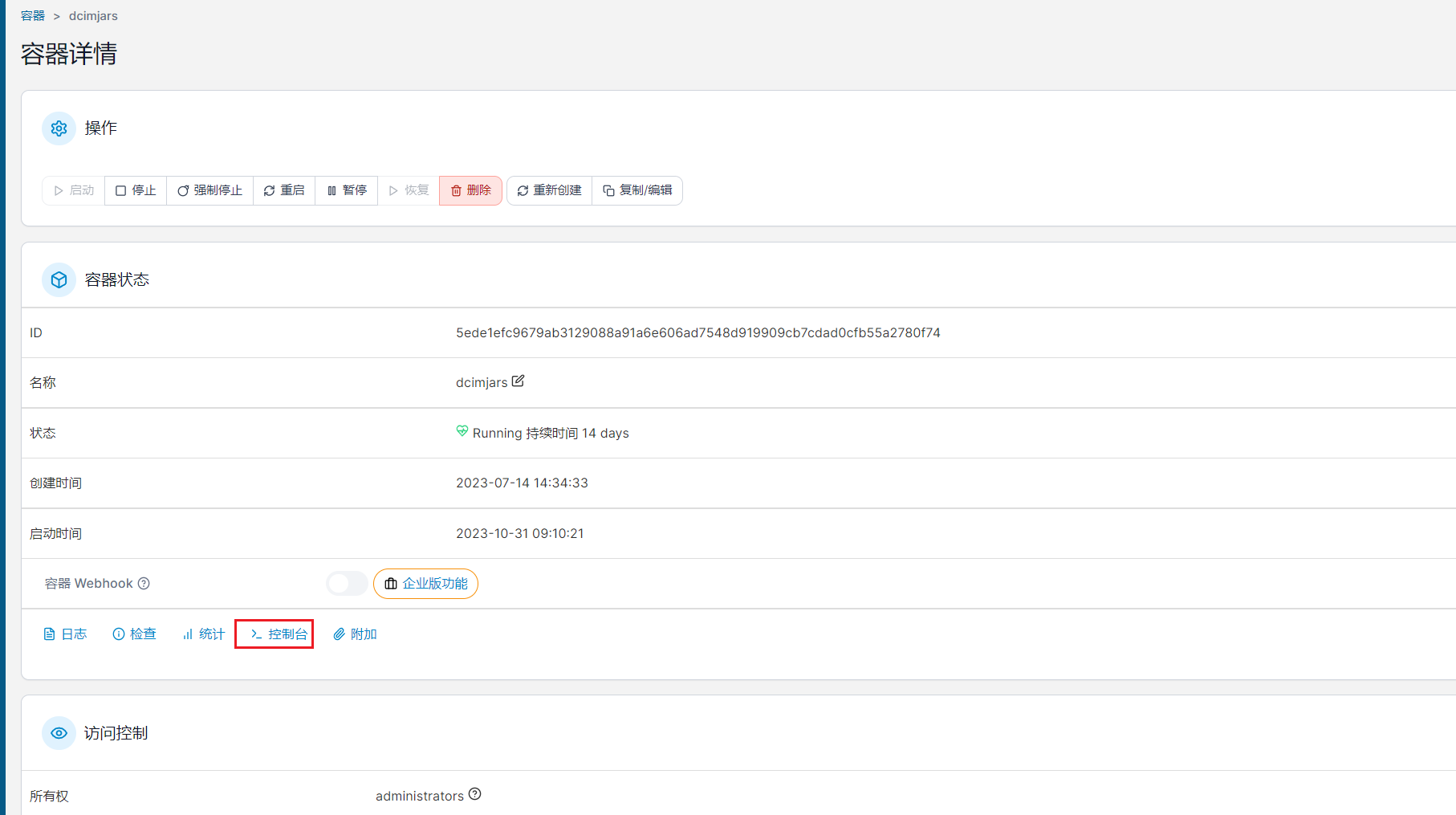Image resolution: width=1456 pixels, height=815 pixels.
Task: Click the start time 2023-10-31 09:10:21
Action: pyautogui.click(x=520, y=534)
